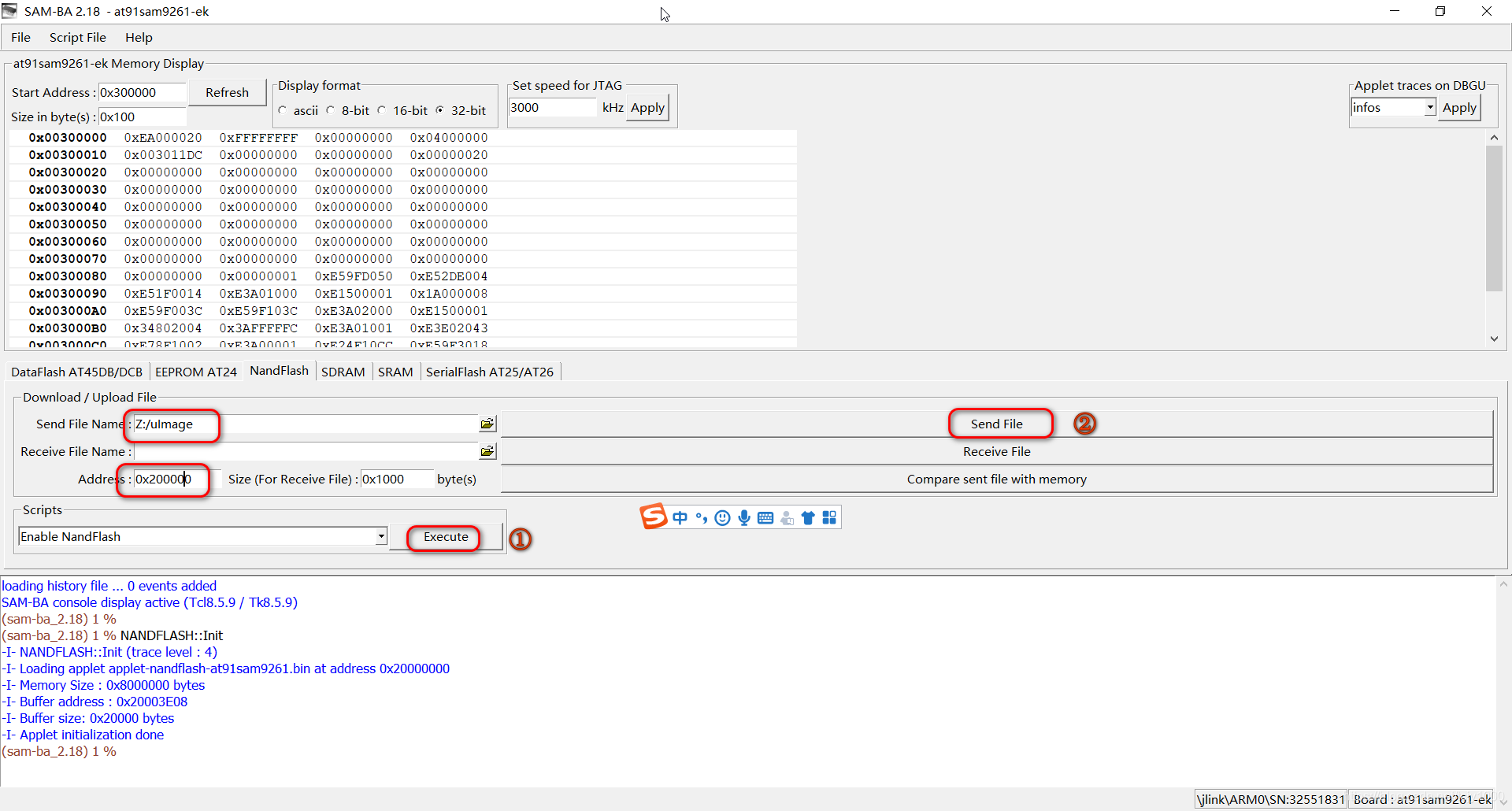Viewport: 1512px width, 811px height.
Task: Switch to the EEPROM AT24 tab
Action: pos(195,372)
